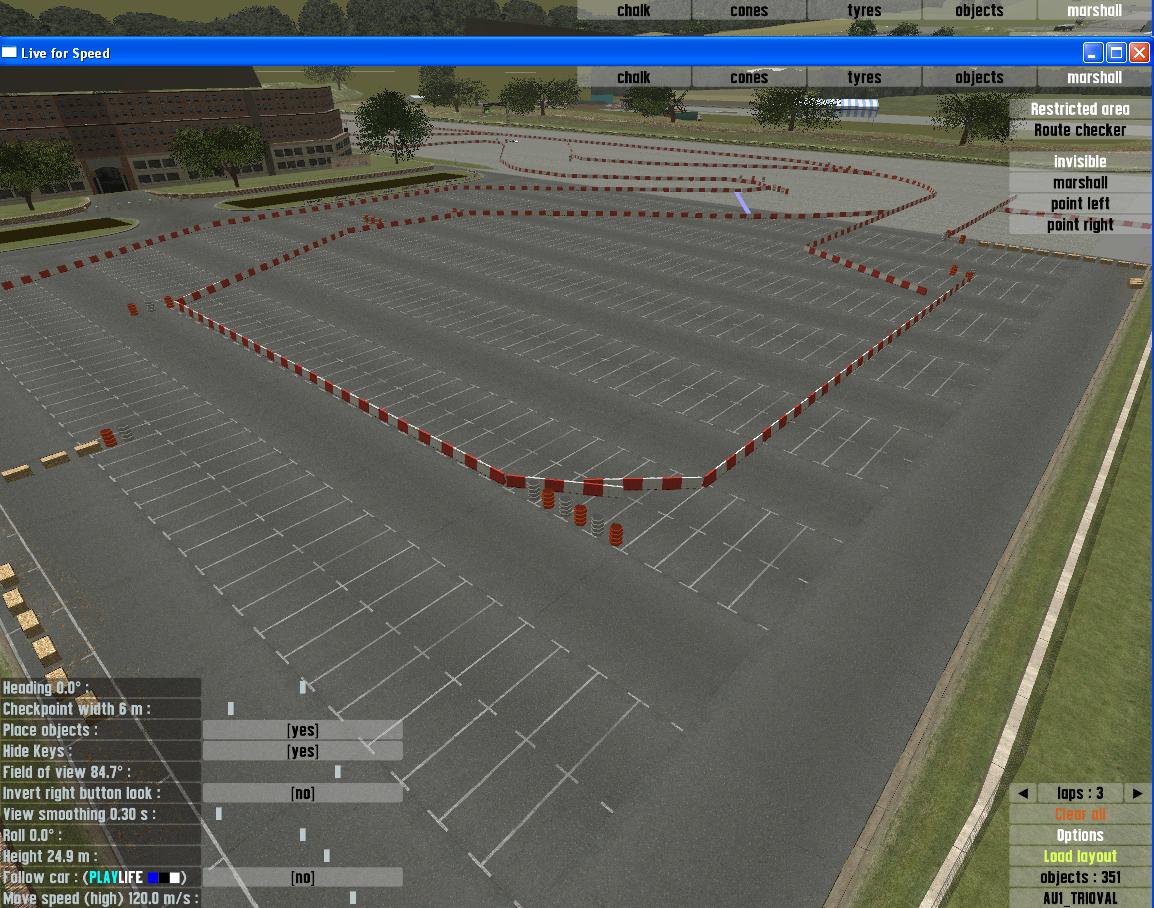This screenshot has height=908, width=1154.
Task: Click chalk tab in the background window
Action: pyautogui.click(x=634, y=10)
